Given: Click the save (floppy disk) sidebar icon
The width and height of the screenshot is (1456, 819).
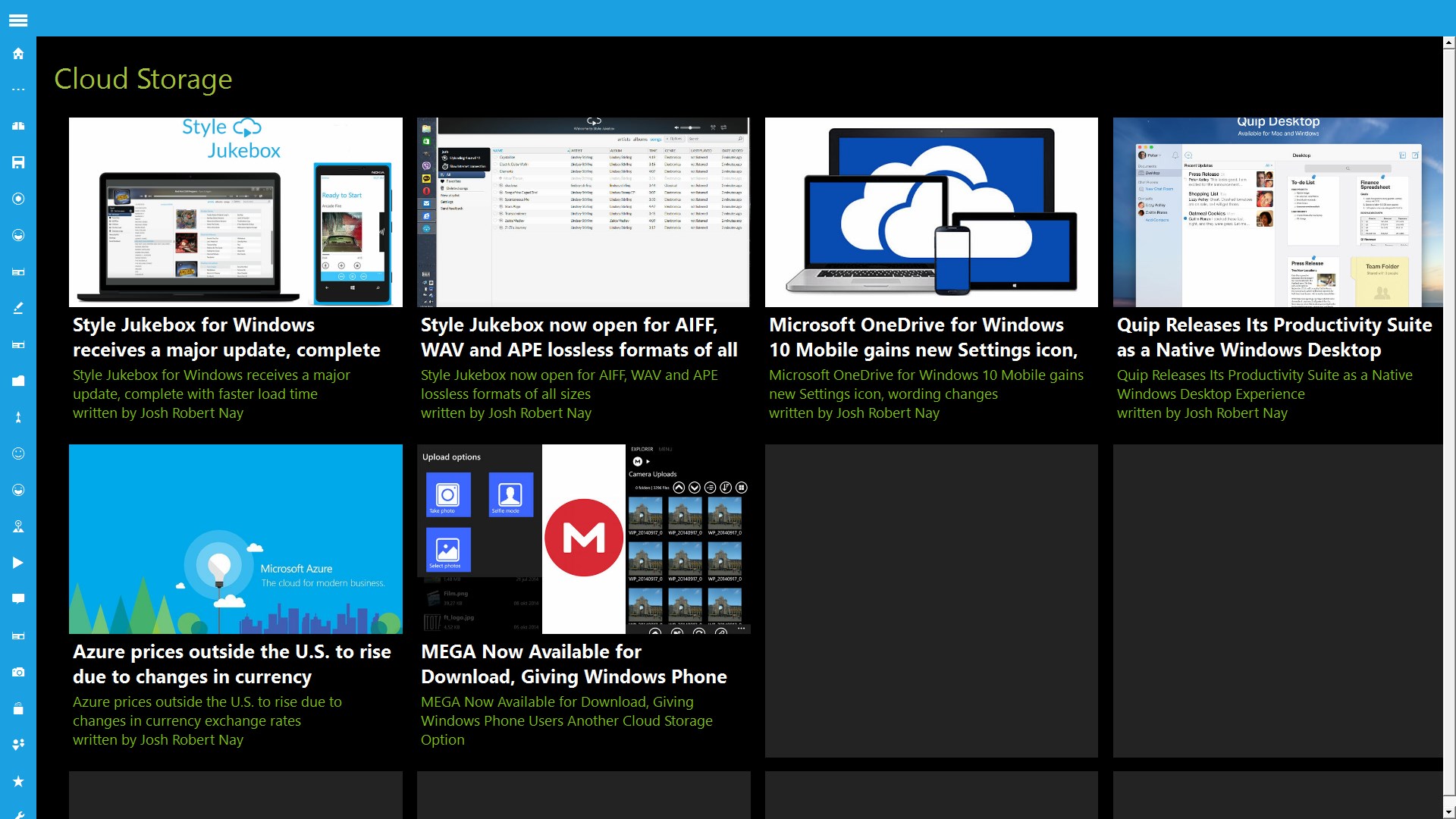Looking at the screenshot, I should [x=18, y=162].
